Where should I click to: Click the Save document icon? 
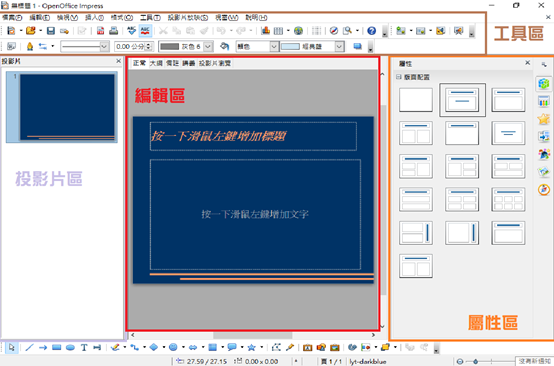[x=51, y=31]
